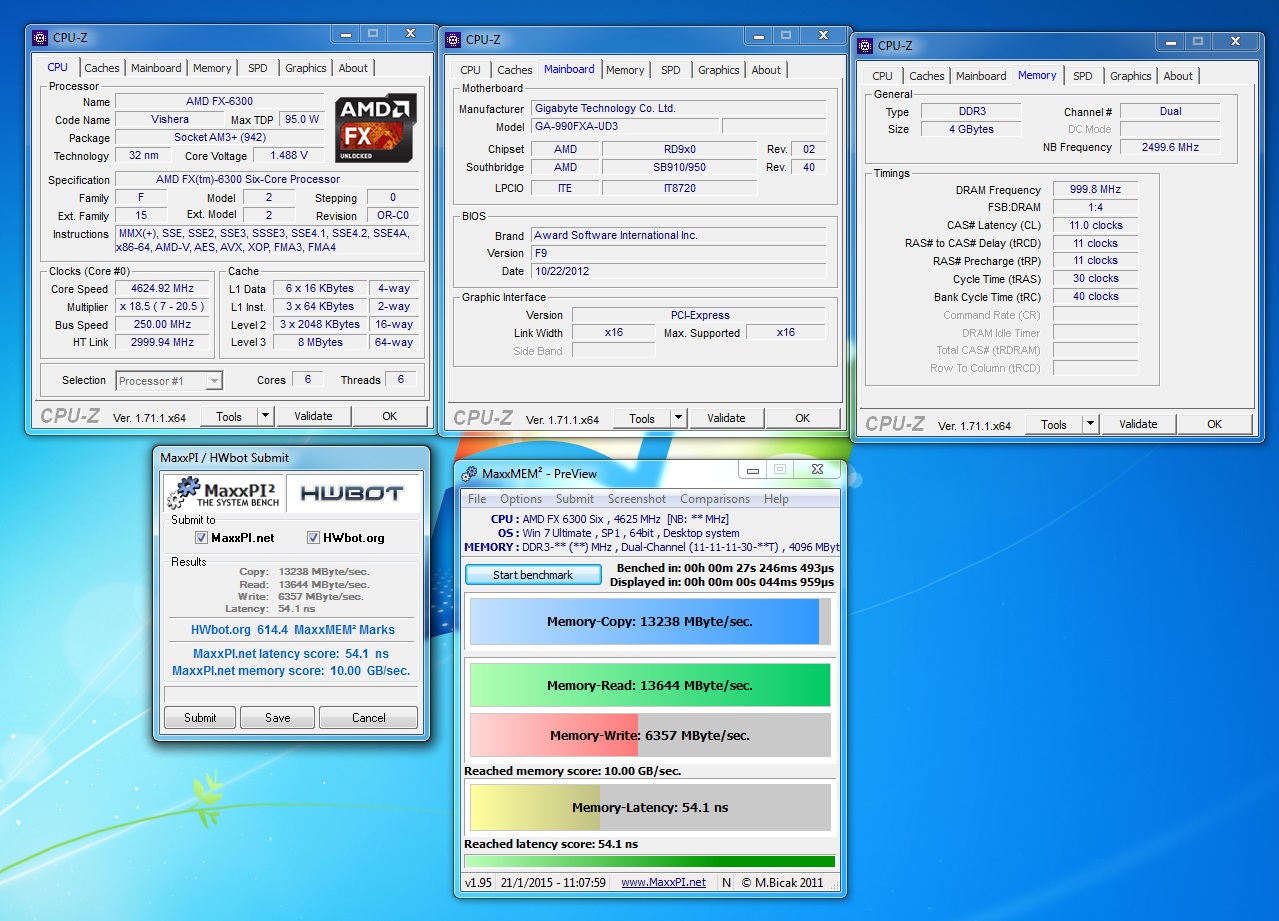The height and width of the screenshot is (921, 1279).
Task: Click the Memory-Read result bar
Action: pyautogui.click(x=650, y=686)
